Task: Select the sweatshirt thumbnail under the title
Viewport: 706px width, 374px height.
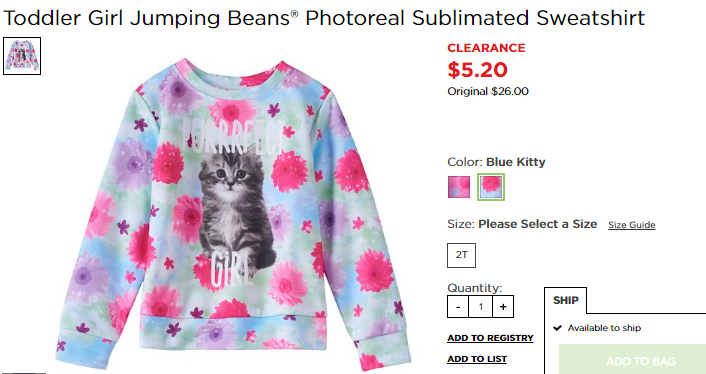Action: [22, 56]
